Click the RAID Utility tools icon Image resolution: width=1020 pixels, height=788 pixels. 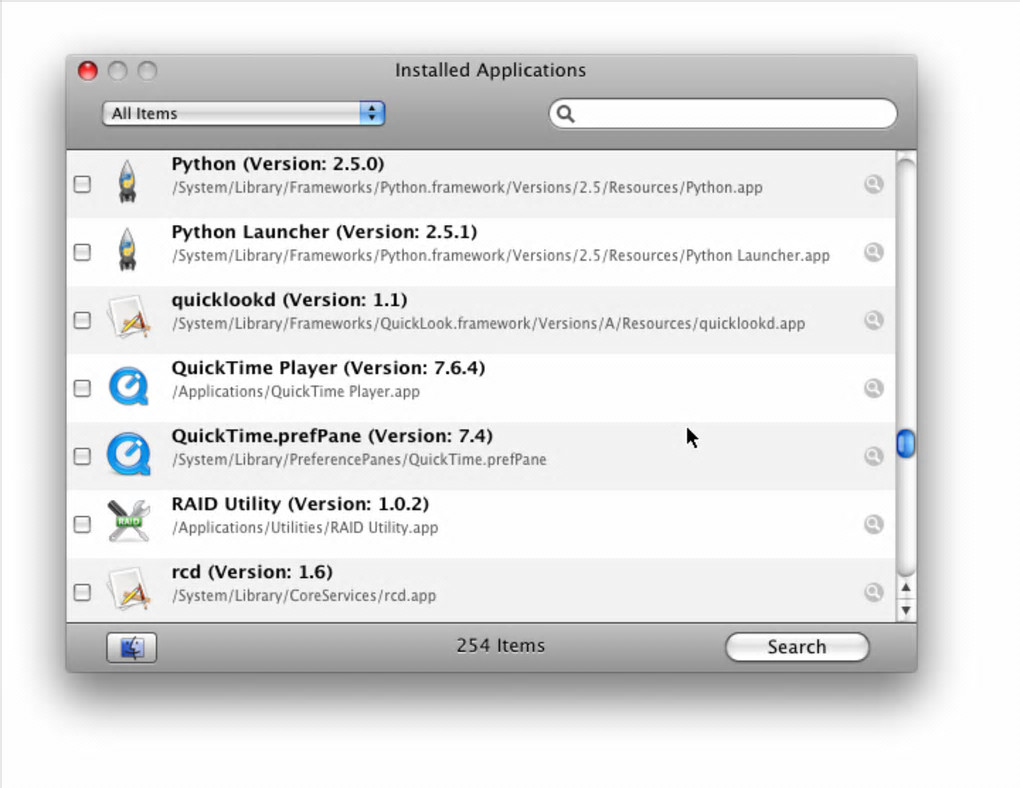(129, 521)
